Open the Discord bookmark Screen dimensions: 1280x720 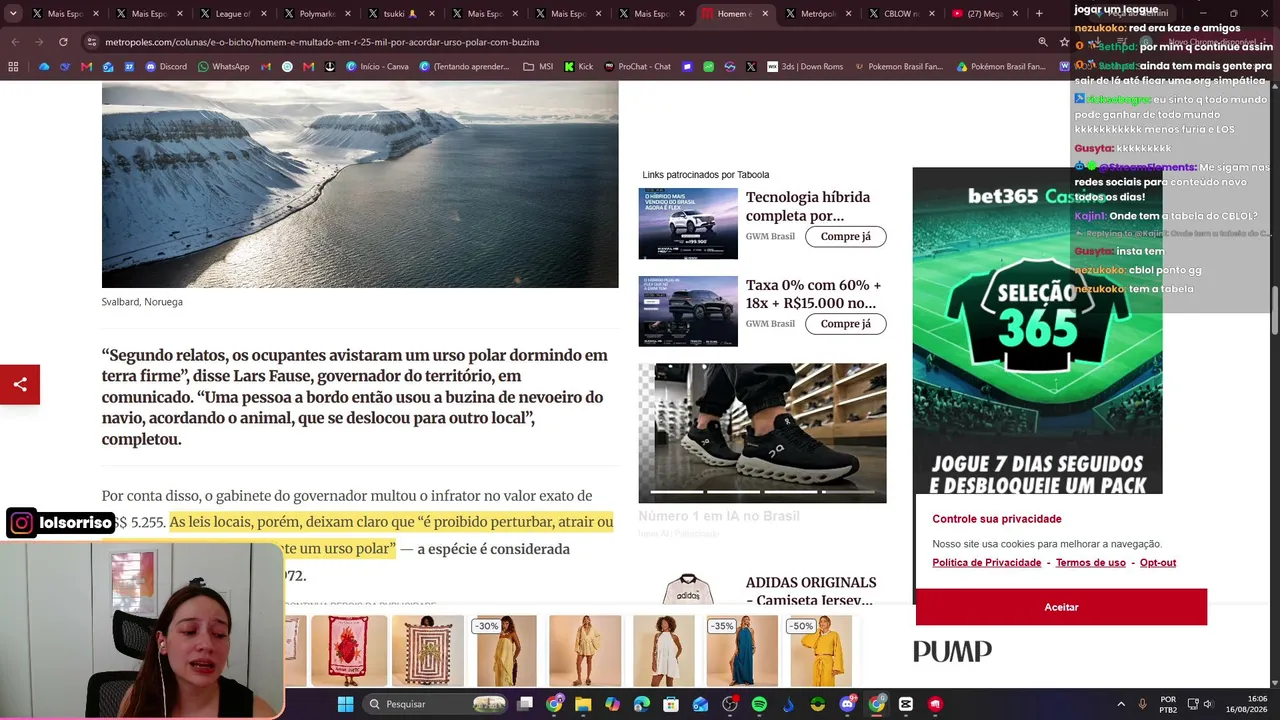pos(166,67)
